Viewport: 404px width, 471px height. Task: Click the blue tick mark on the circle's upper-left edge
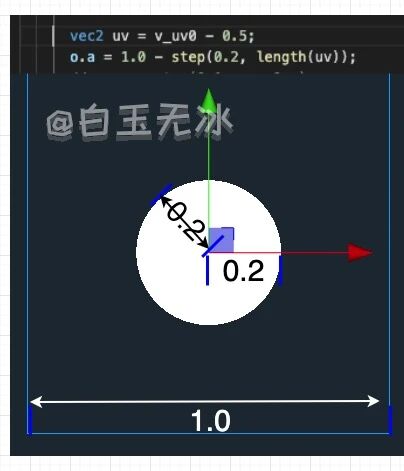162,194
